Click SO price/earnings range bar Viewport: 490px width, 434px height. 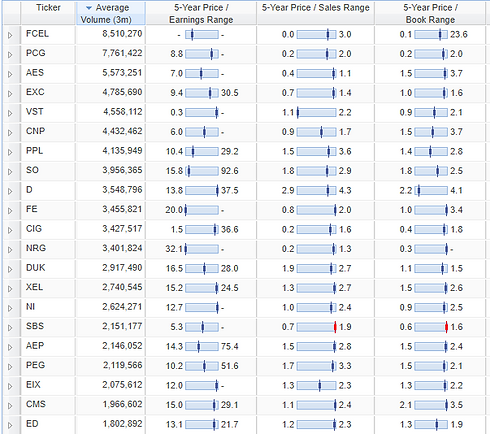[x=202, y=171]
